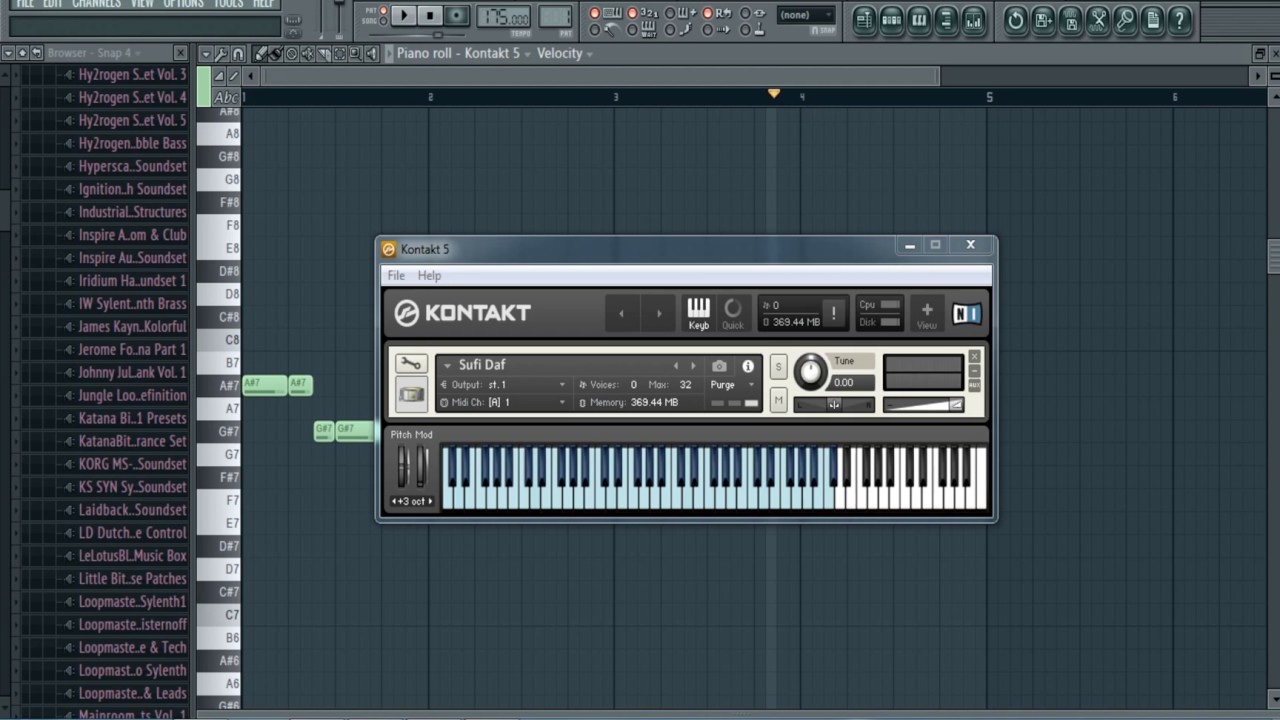This screenshot has width=1280, height=720.
Task: Click the Kontakt Quick-load icon
Action: pyautogui.click(x=733, y=313)
